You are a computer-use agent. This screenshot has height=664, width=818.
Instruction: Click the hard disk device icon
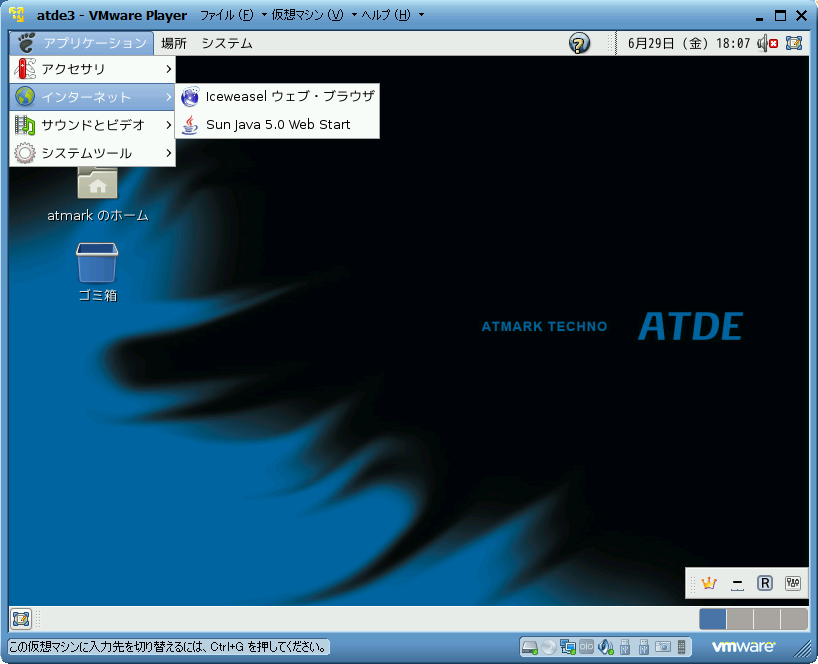[530, 647]
